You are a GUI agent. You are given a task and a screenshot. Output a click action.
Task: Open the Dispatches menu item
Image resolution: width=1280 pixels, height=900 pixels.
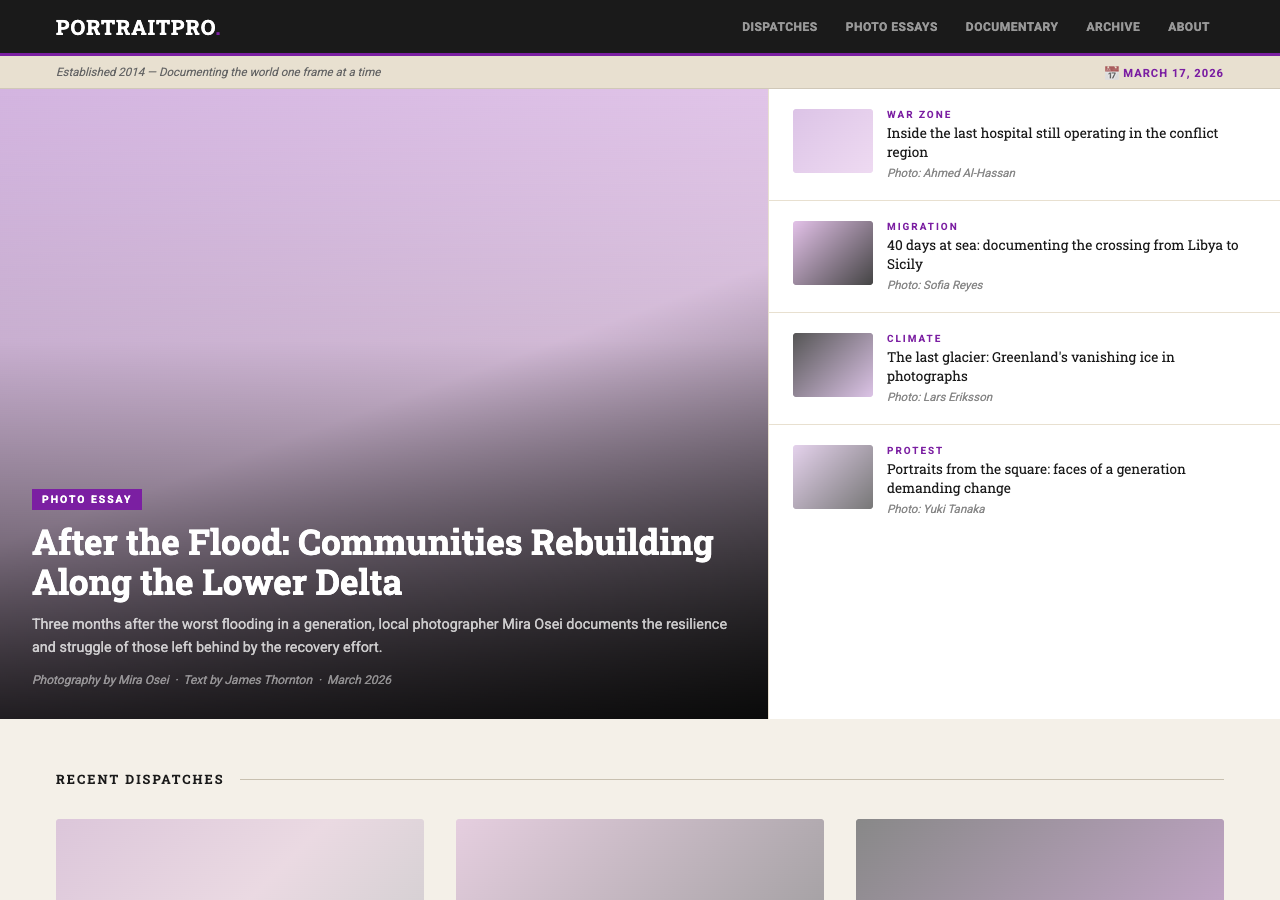point(779,27)
